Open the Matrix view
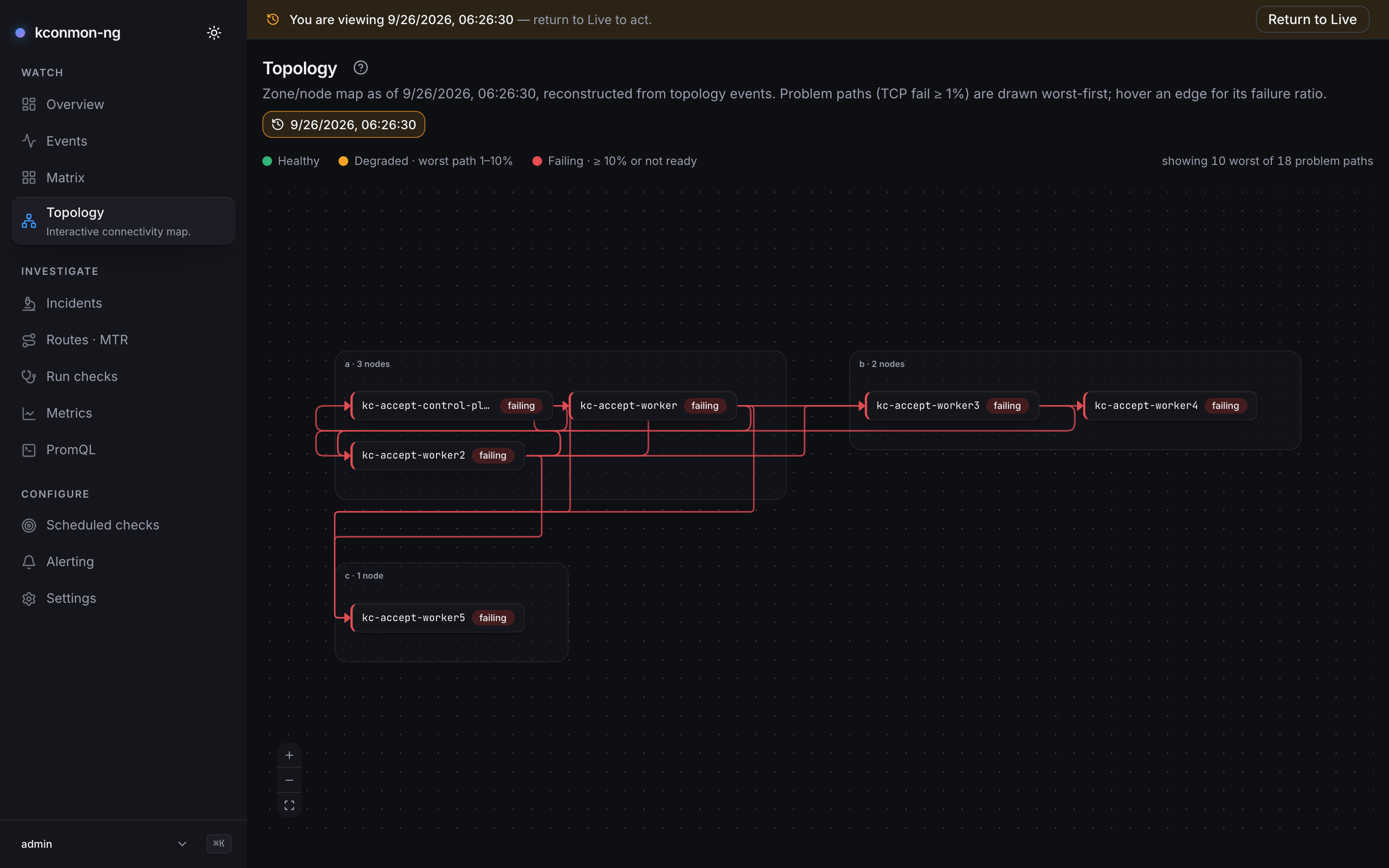This screenshot has width=1389, height=868. pyautogui.click(x=123, y=178)
